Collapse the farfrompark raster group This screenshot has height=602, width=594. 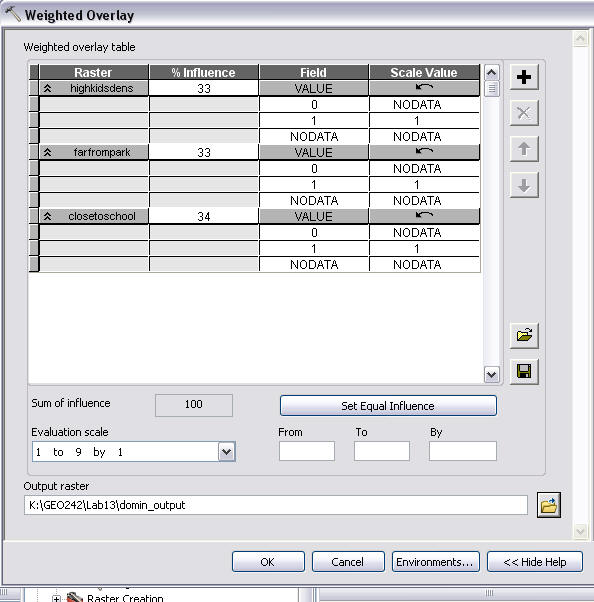[x=48, y=152]
